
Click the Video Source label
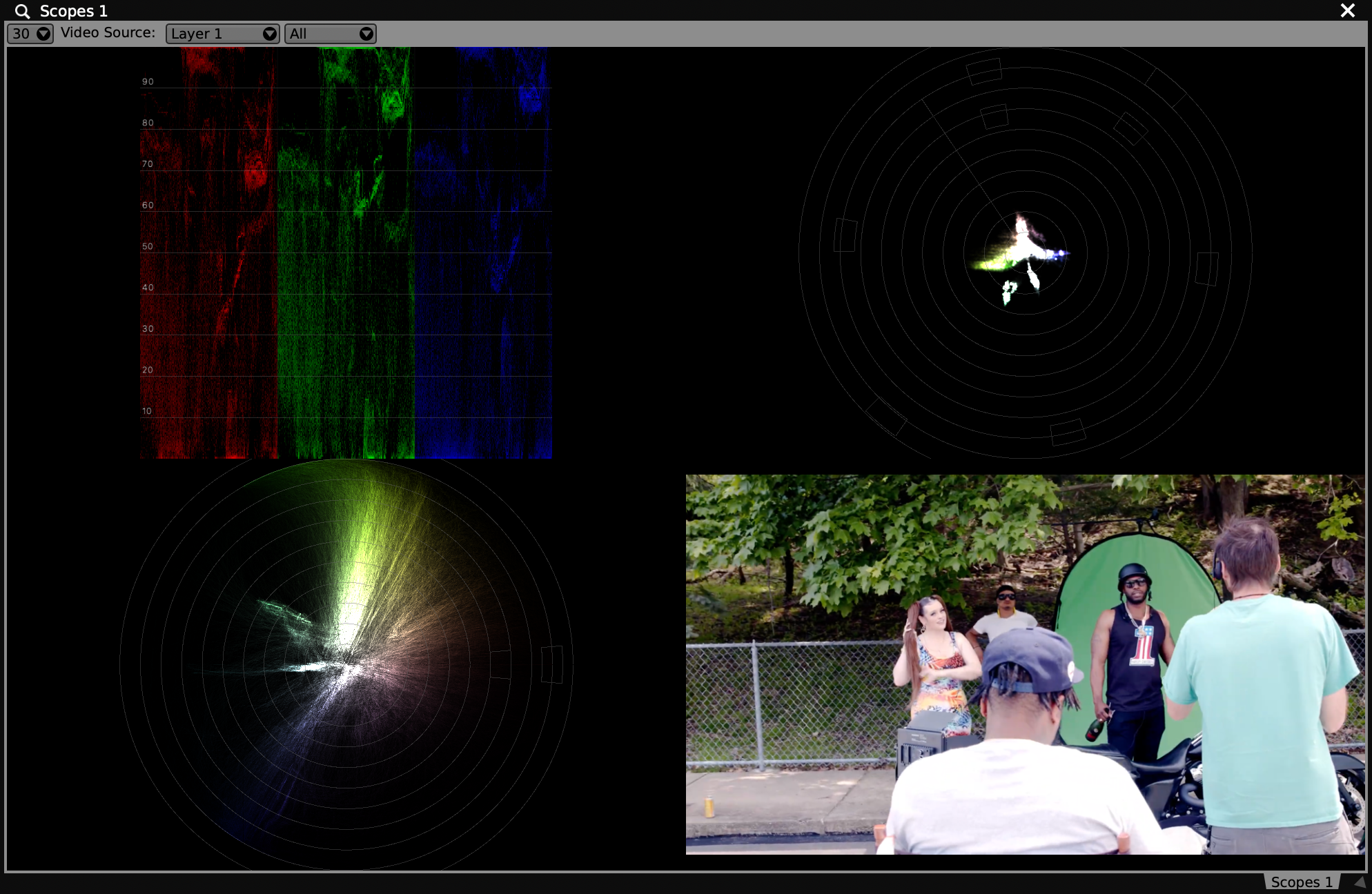point(108,32)
